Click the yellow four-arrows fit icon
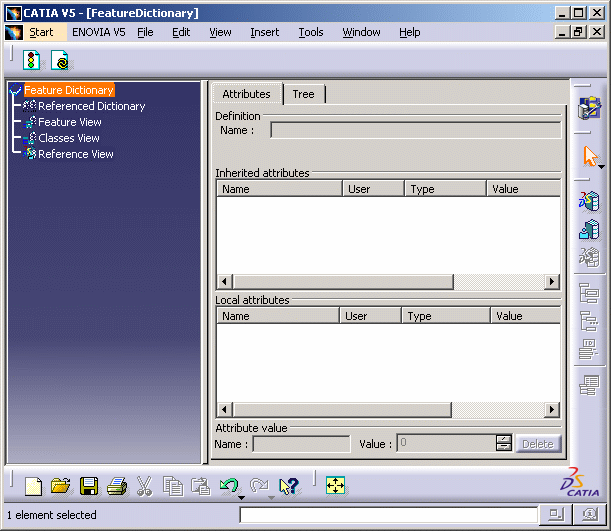 [335, 486]
